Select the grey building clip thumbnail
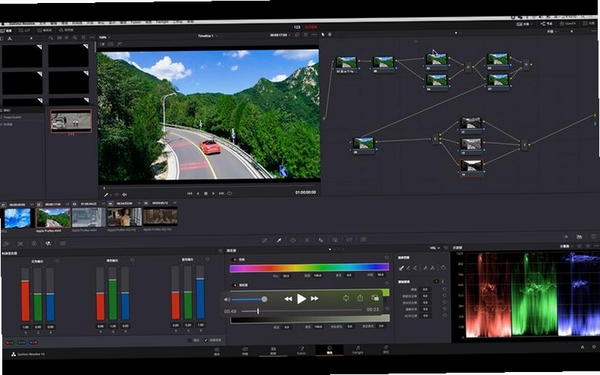Image resolution: width=600 pixels, height=375 pixels. click(89, 217)
